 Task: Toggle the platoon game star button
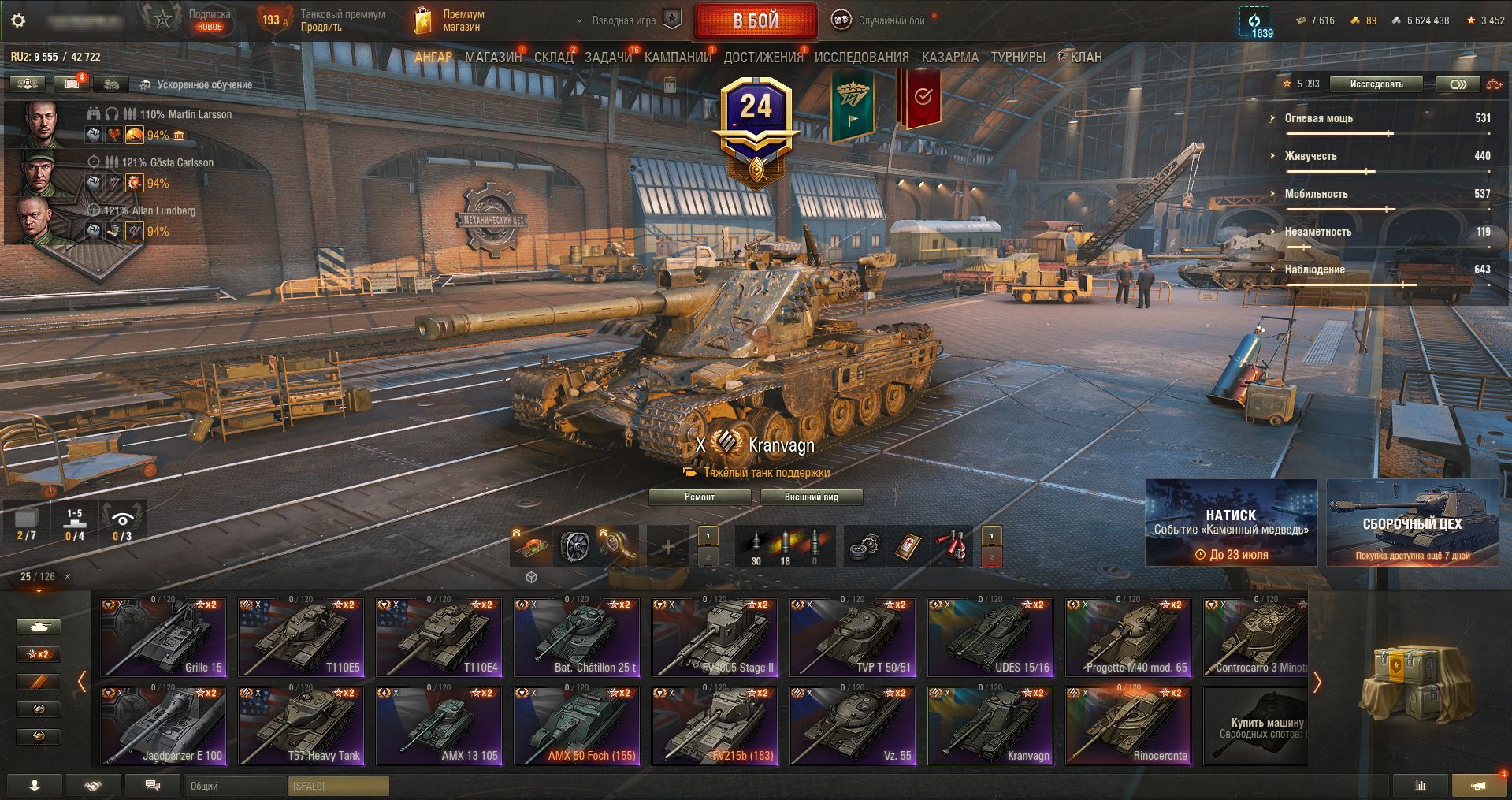pyautogui.click(x=671, y=20)
